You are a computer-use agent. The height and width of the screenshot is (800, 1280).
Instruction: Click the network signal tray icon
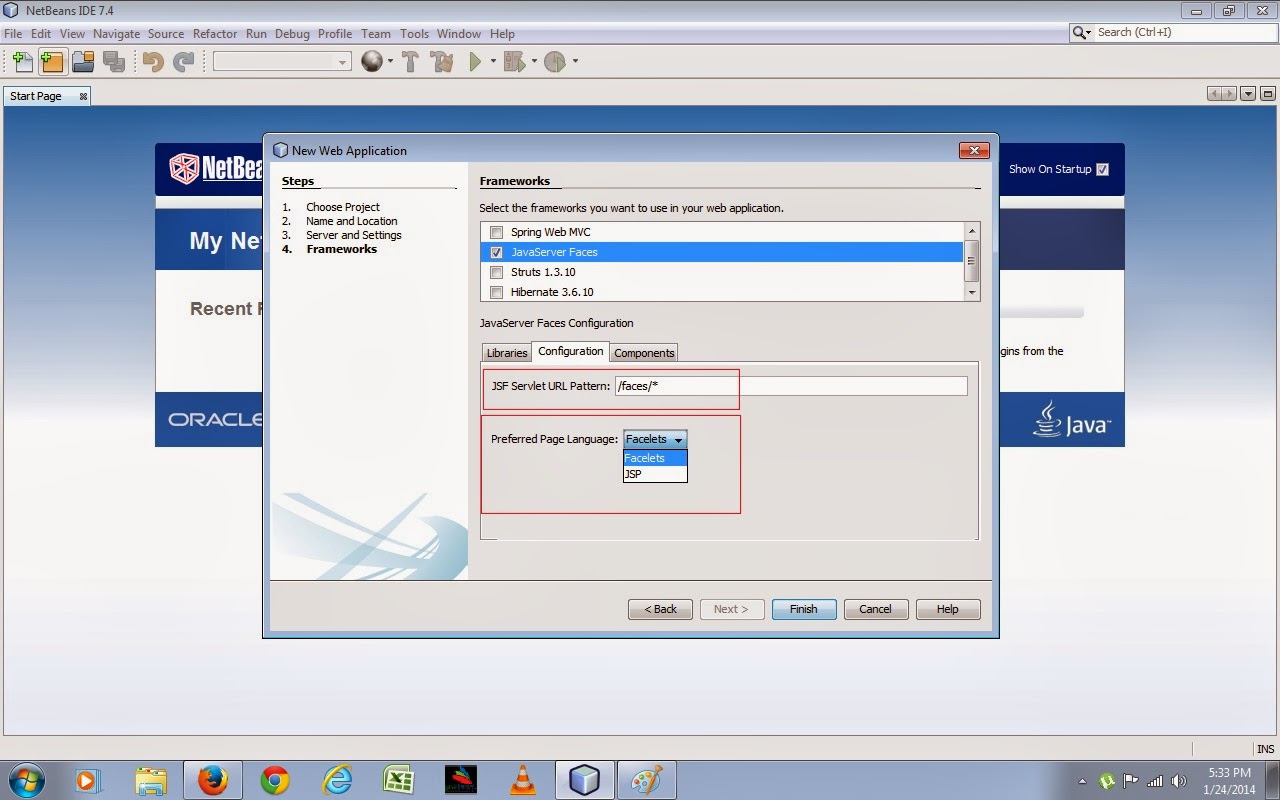click(x=1155, y=781)
